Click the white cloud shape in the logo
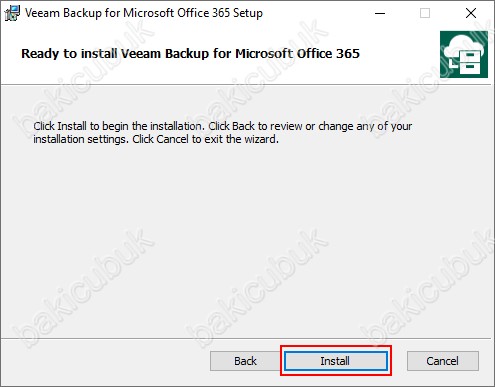 (x=464, y=45)
